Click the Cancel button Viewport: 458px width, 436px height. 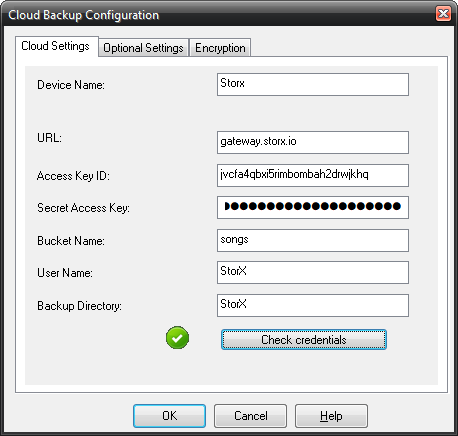pos(250,416)
